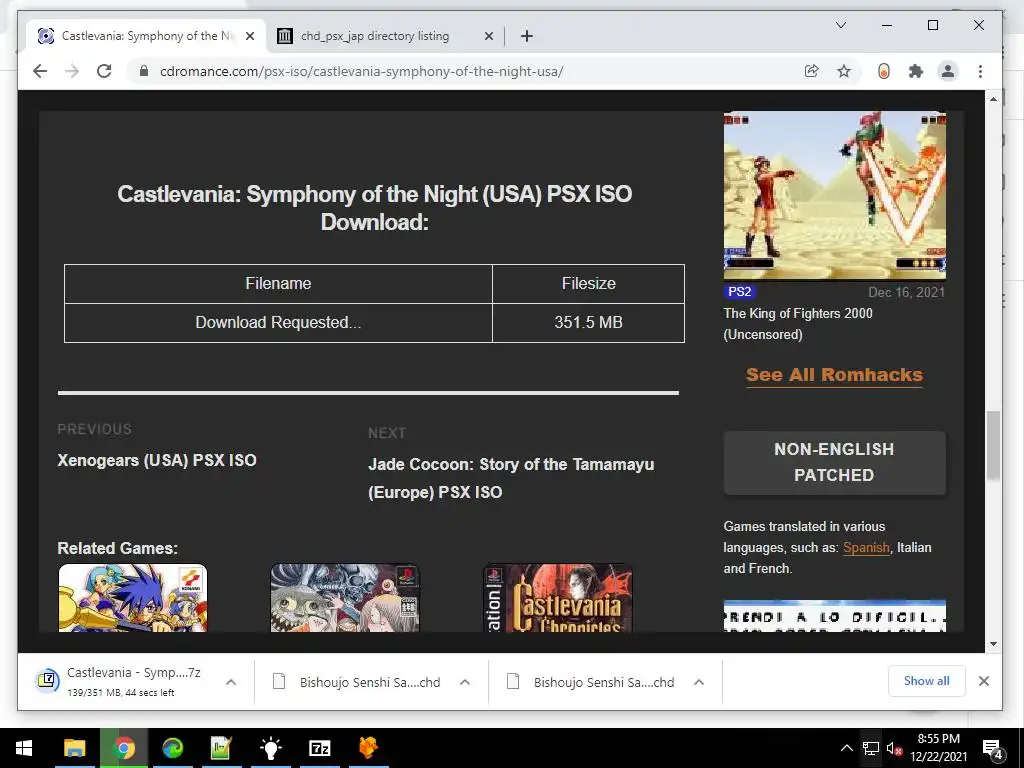Screen dimensions: 1024x768
Task: Click the address bar URL
Action: tap(361, 71)
